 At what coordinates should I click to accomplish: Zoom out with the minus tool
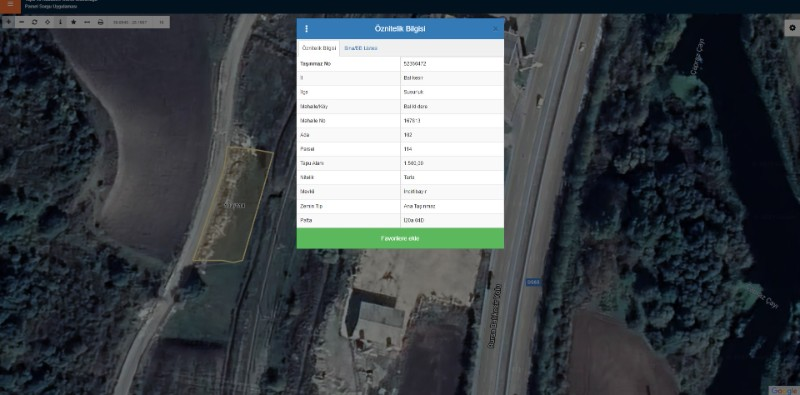(21, 22)
